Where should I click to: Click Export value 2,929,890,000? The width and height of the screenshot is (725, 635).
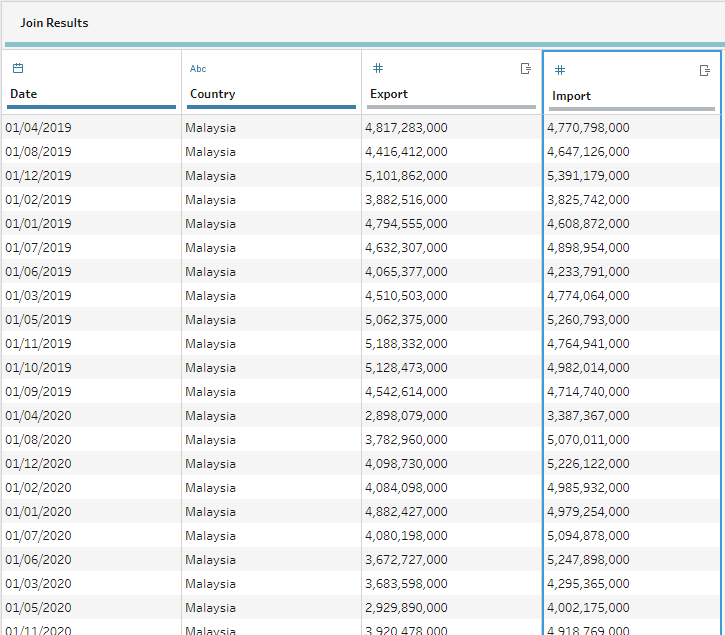(406, 608)
